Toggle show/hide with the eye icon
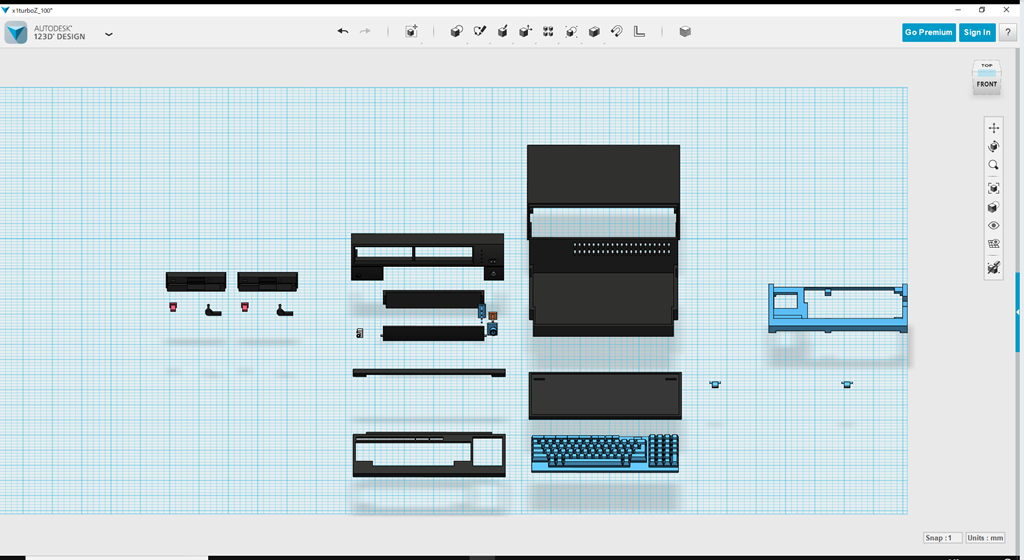 pyautogui.click(x=993, y=226)
